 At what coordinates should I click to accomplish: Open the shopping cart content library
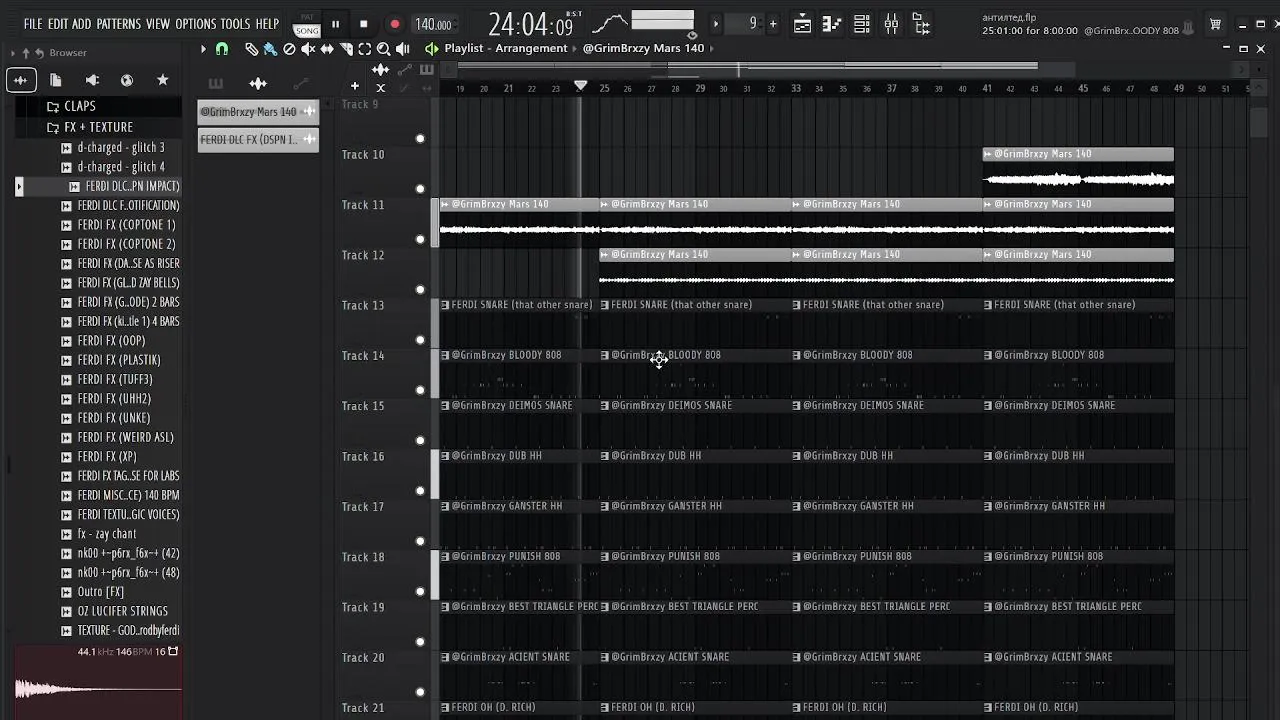[1215, 24]
